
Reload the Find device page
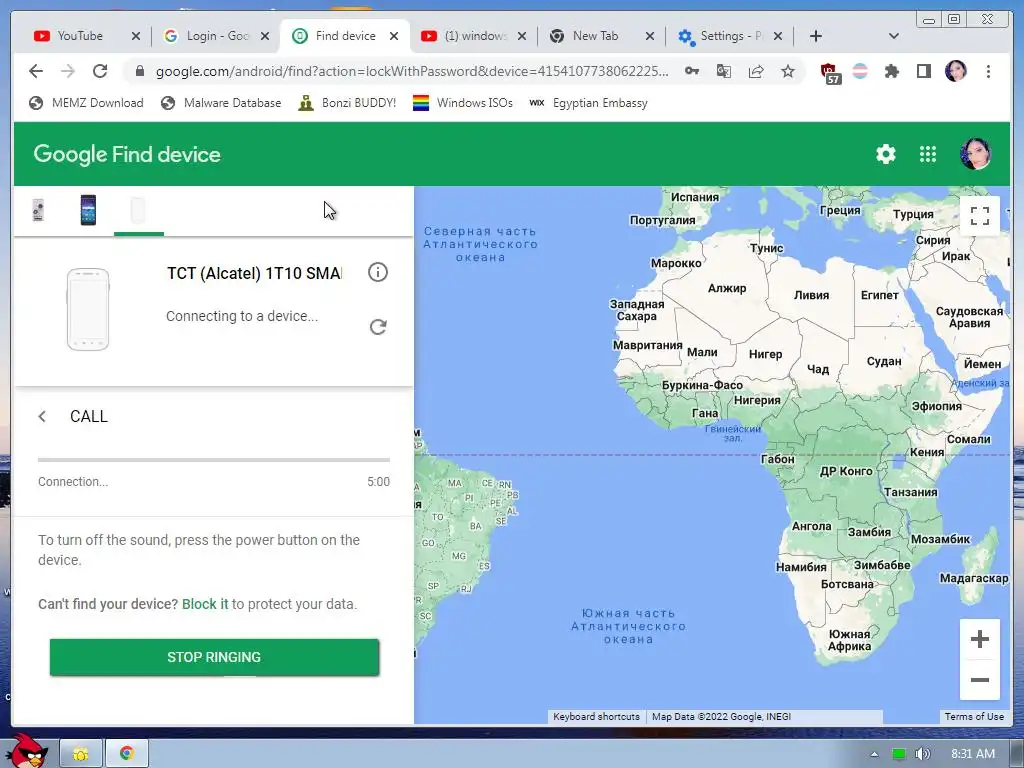pyautogui.click(x=100, y=71)
